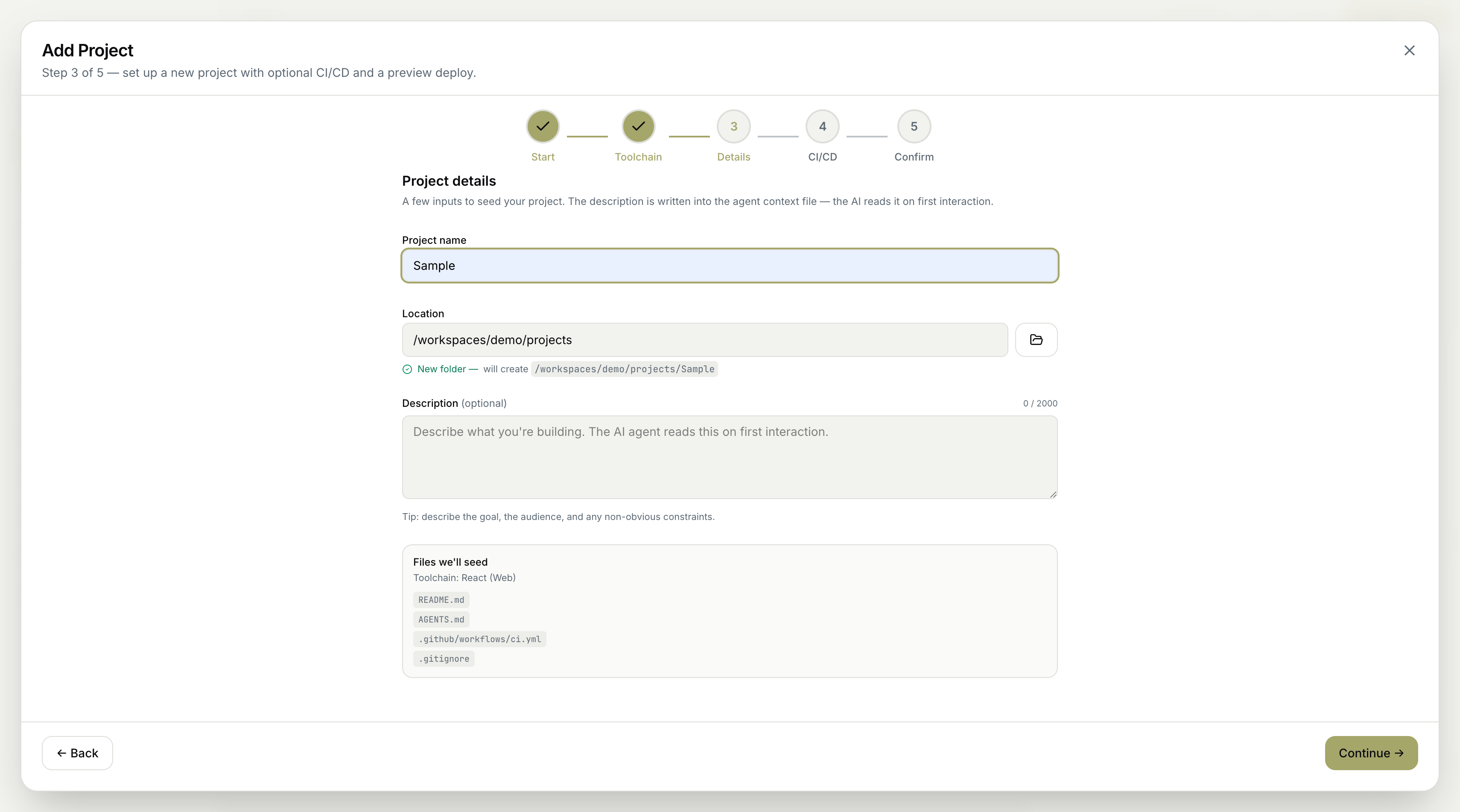Click the tip text about goal and audience

click(x=558, y=516)
